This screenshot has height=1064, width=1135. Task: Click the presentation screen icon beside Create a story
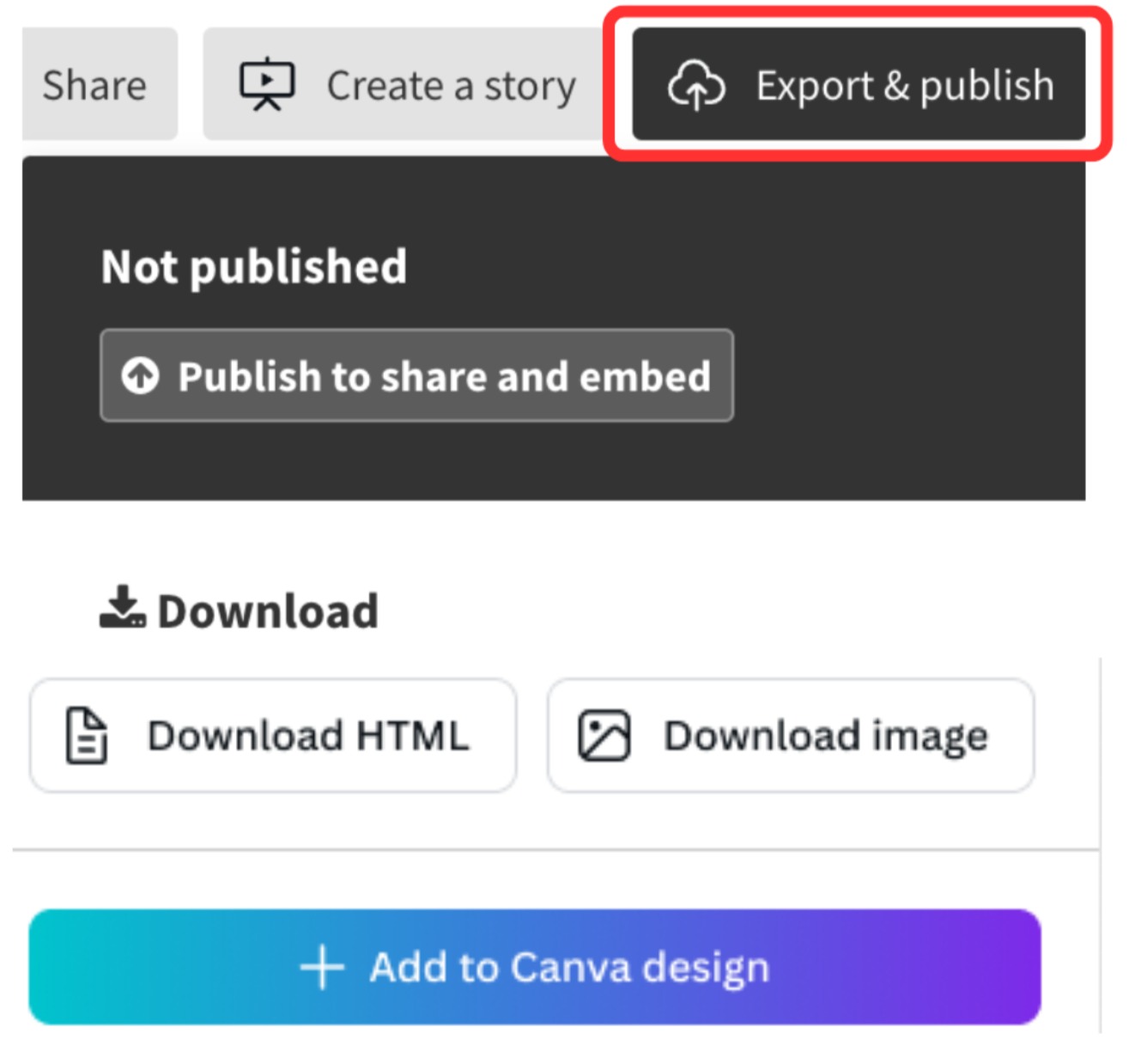tap(266, 84)
